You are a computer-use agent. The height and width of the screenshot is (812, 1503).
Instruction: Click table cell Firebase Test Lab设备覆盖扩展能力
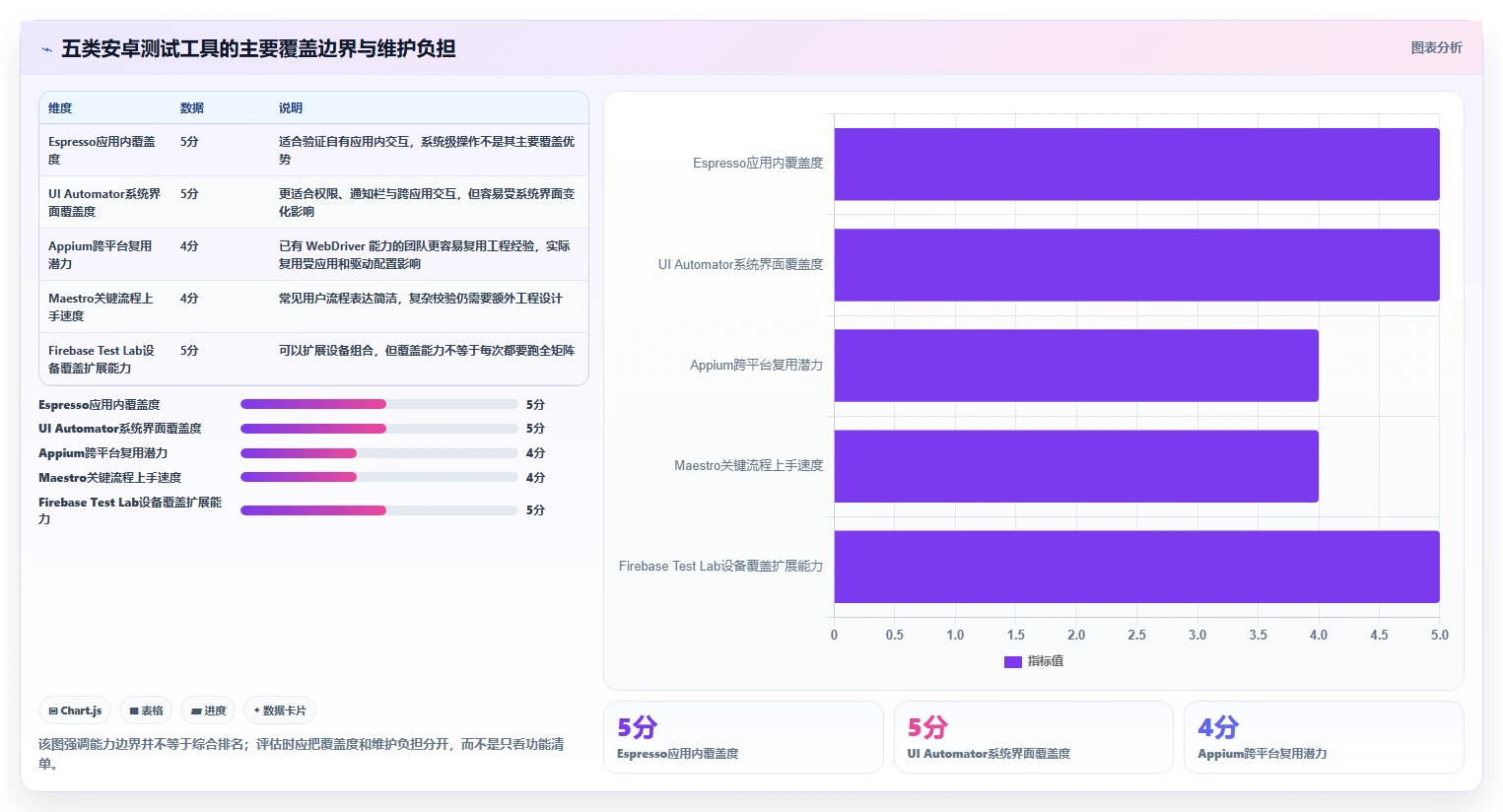(104, 360)
